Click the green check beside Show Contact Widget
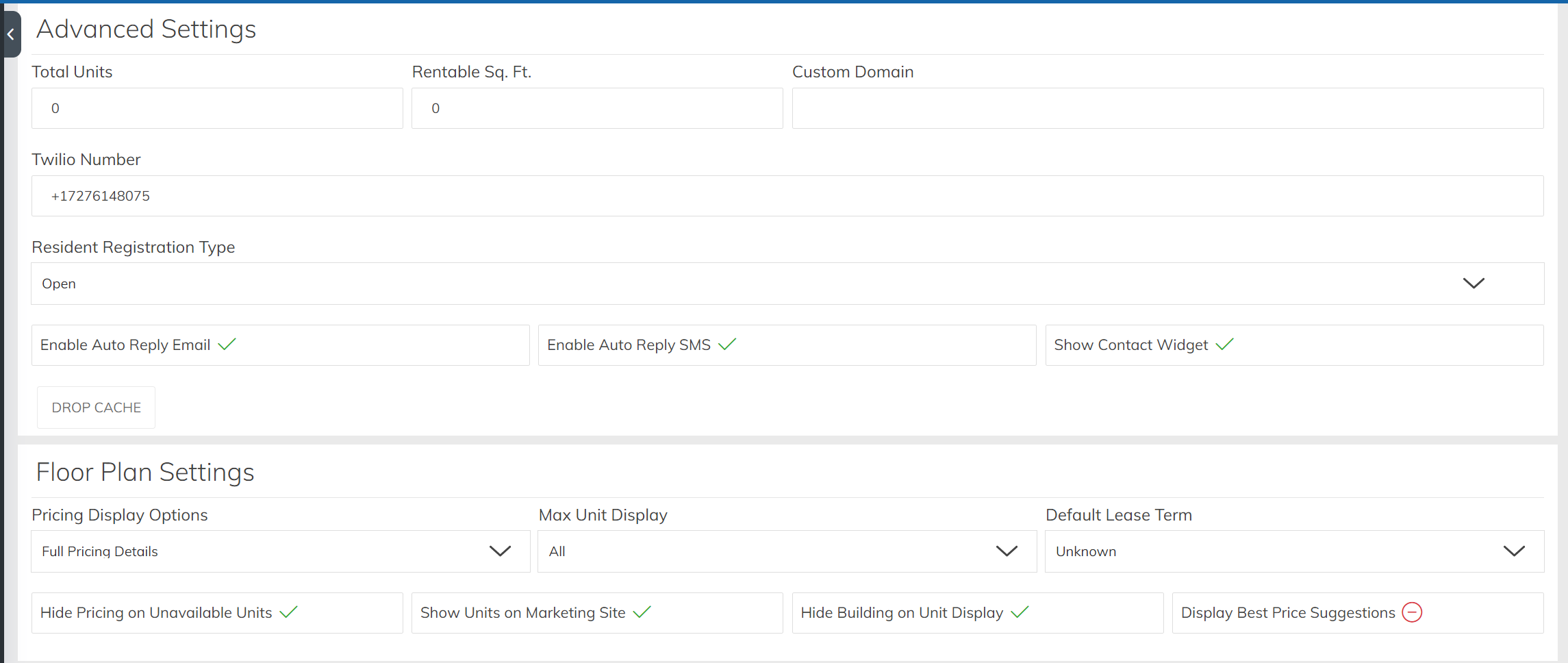This screenshot has width=1568, height=663. click(1224, 345)
